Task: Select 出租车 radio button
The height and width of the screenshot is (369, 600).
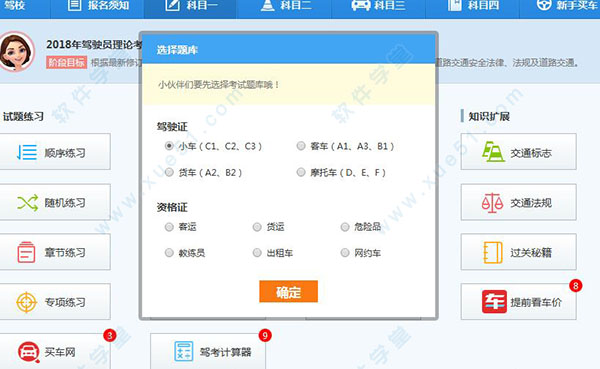Action: (x=257, y=253)
